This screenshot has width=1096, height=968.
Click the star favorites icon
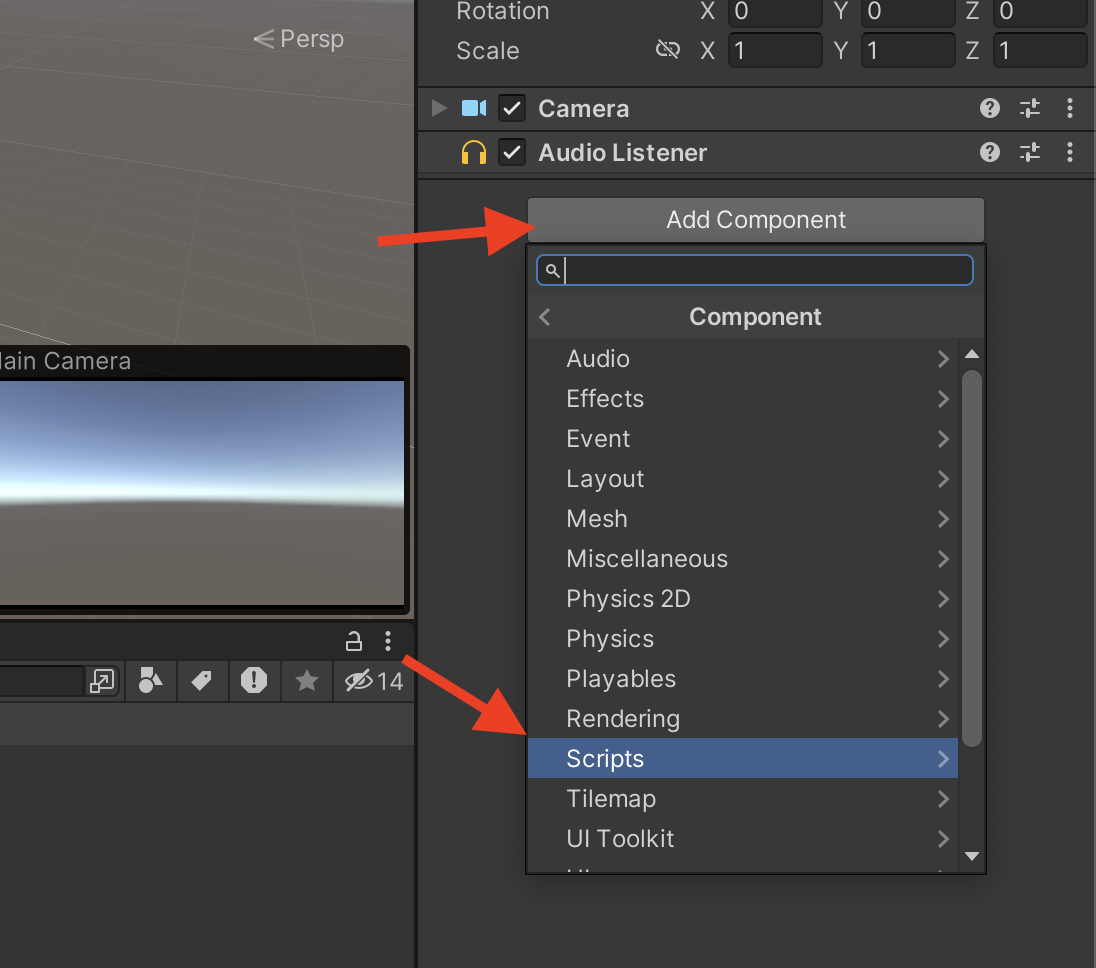pyautogui.click(x=306, y=681)
